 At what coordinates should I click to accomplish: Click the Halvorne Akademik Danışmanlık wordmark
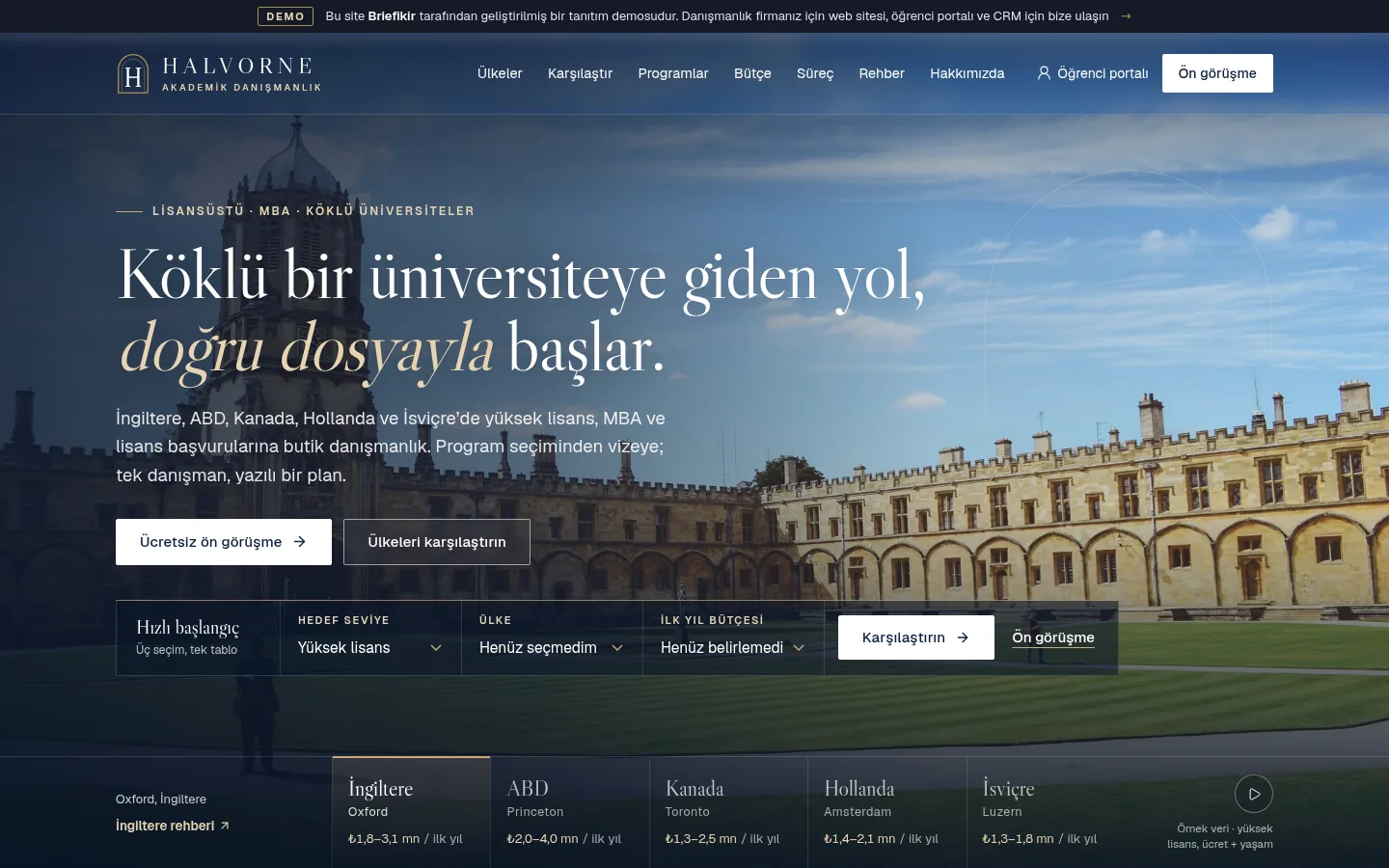click(241, 74)
